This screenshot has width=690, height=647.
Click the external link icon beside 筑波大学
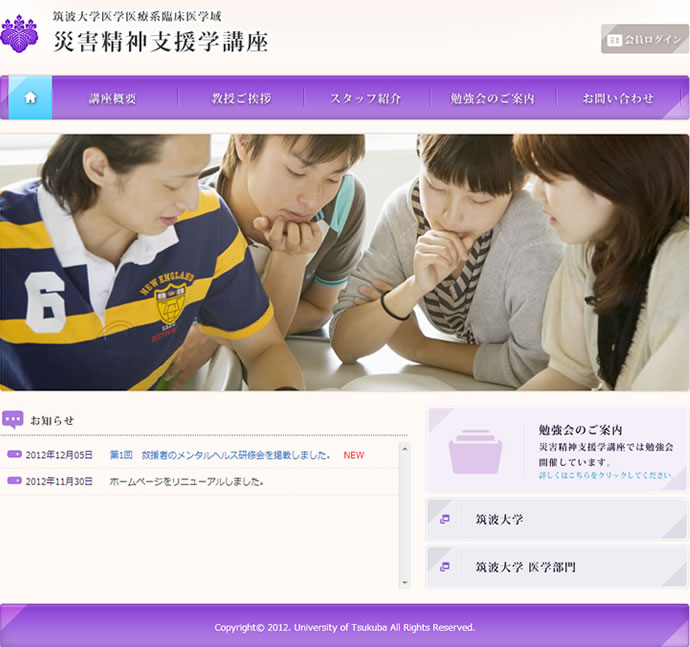click(x=444, y=519)
